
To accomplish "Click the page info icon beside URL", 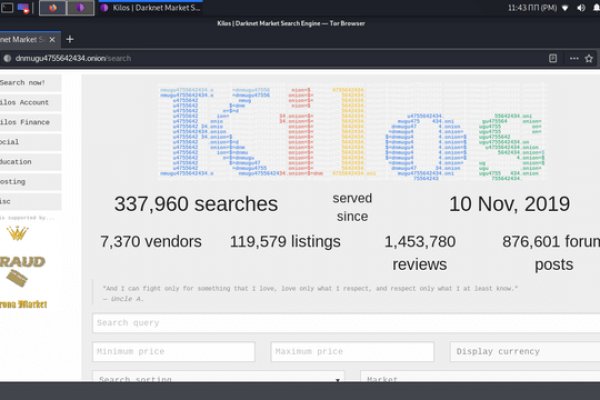I will point(7,58).
